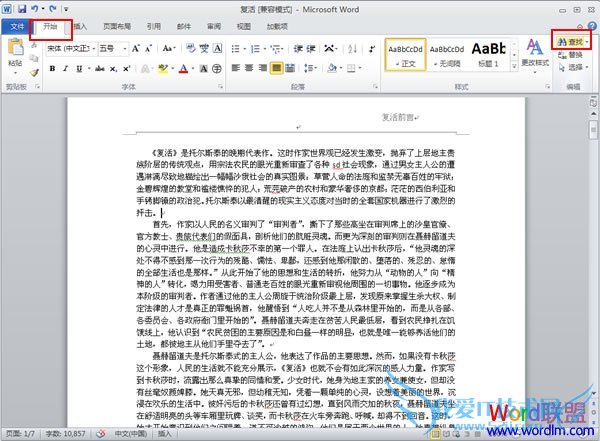Apply the 标题 1 style
600x441 pixels.
click(489, 54)
